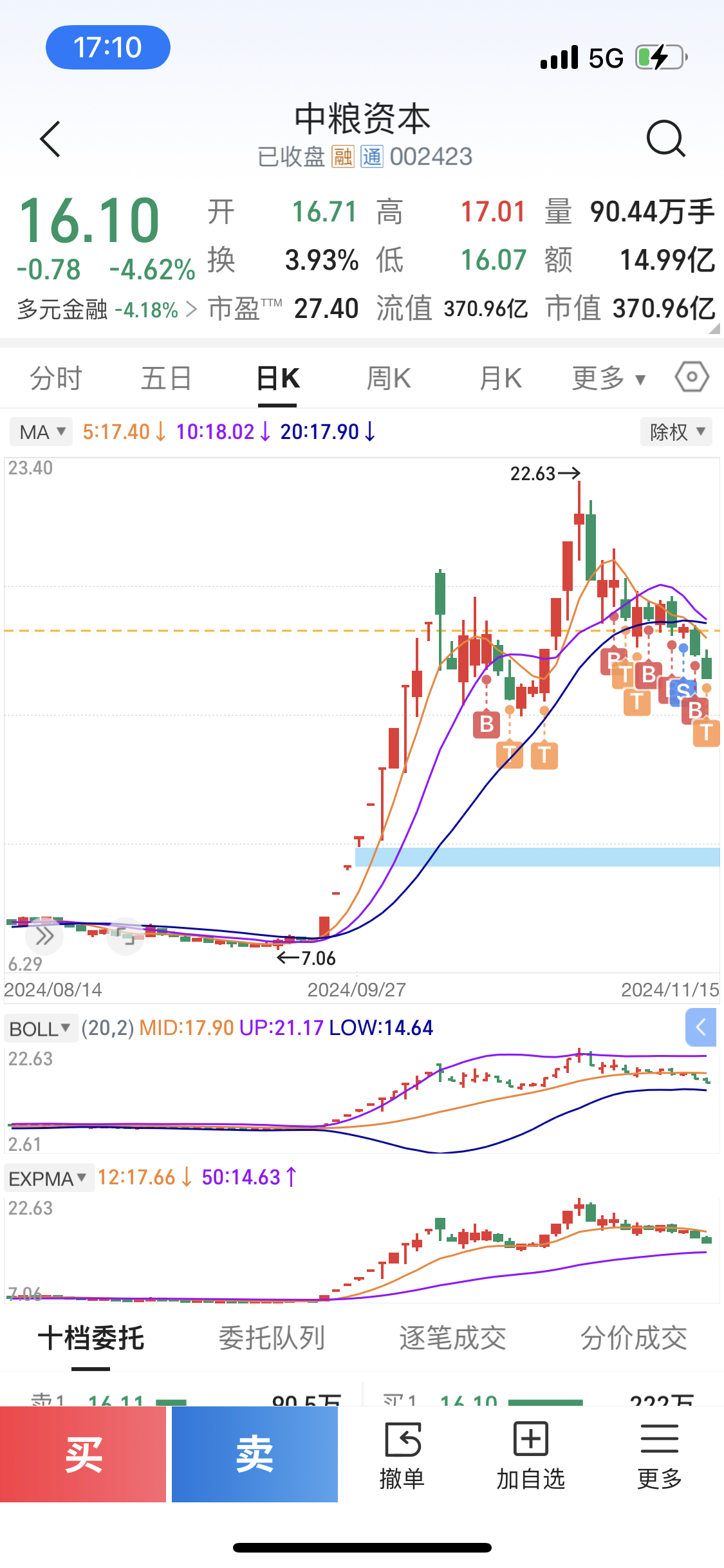Expand the 更多 period dropdown
This screenshot has width=724, height=1568.
(609, 378)
